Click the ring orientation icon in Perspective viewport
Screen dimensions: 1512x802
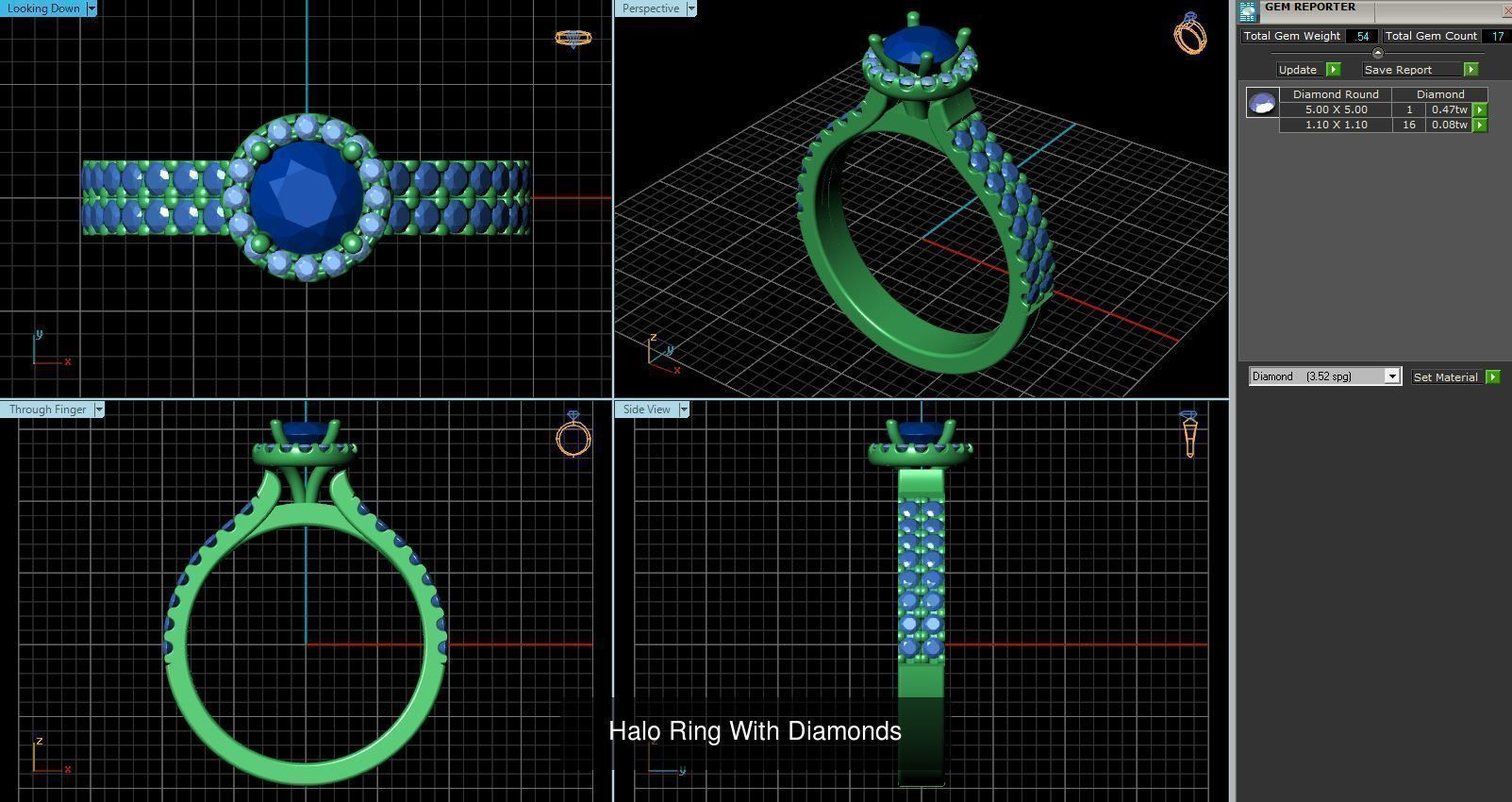pos(1190,33)
